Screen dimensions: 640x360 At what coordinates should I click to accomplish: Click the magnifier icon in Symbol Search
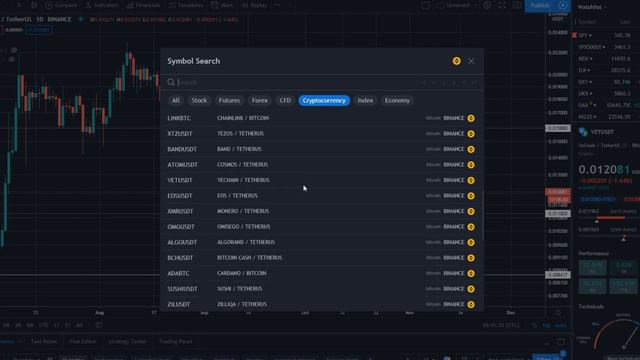(171, 82)
